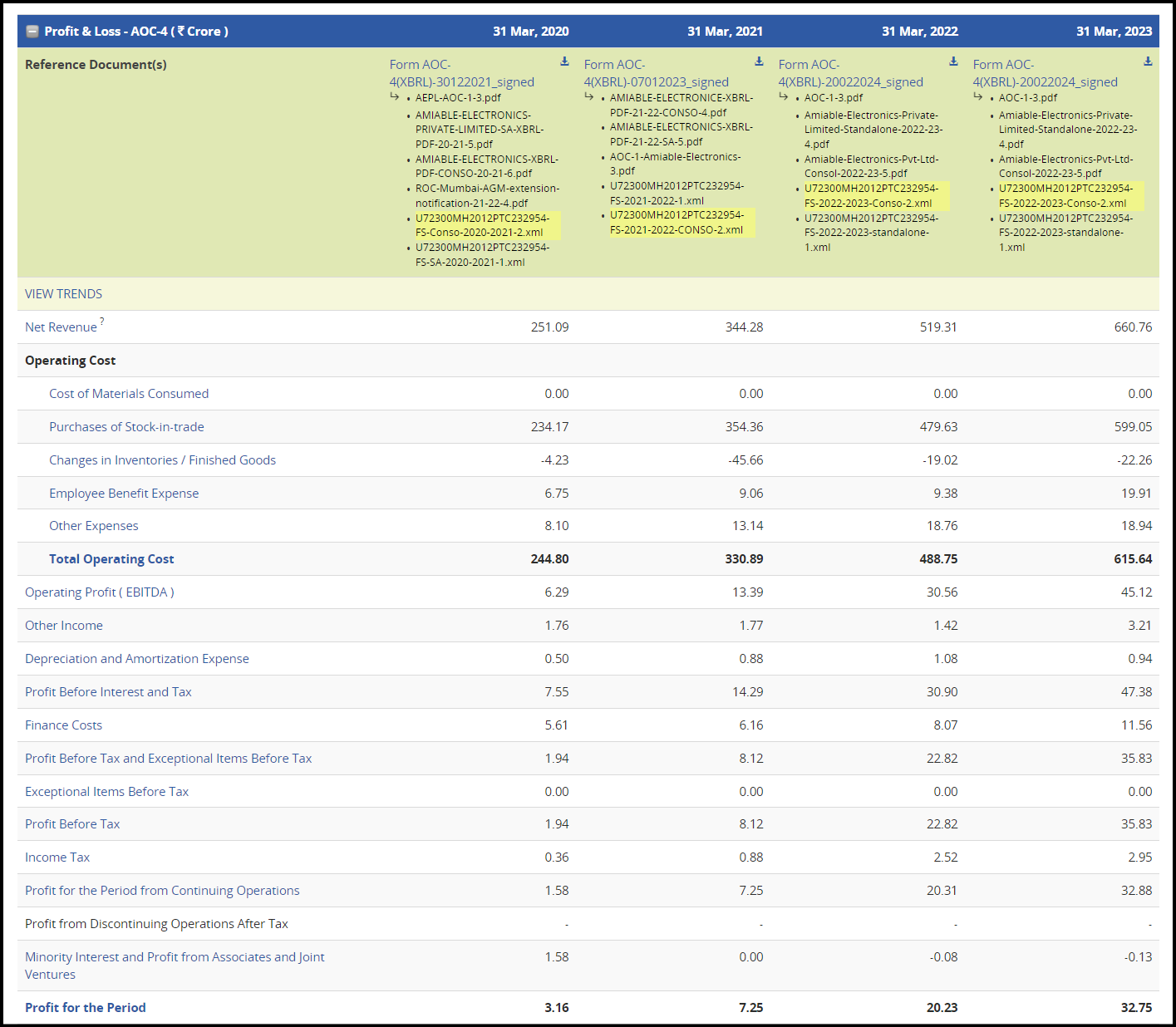This screenshot has height=1027, width=1176.
Task: Download the 31 Mar, 2023 AOC-4 document
Action: 1148,61
